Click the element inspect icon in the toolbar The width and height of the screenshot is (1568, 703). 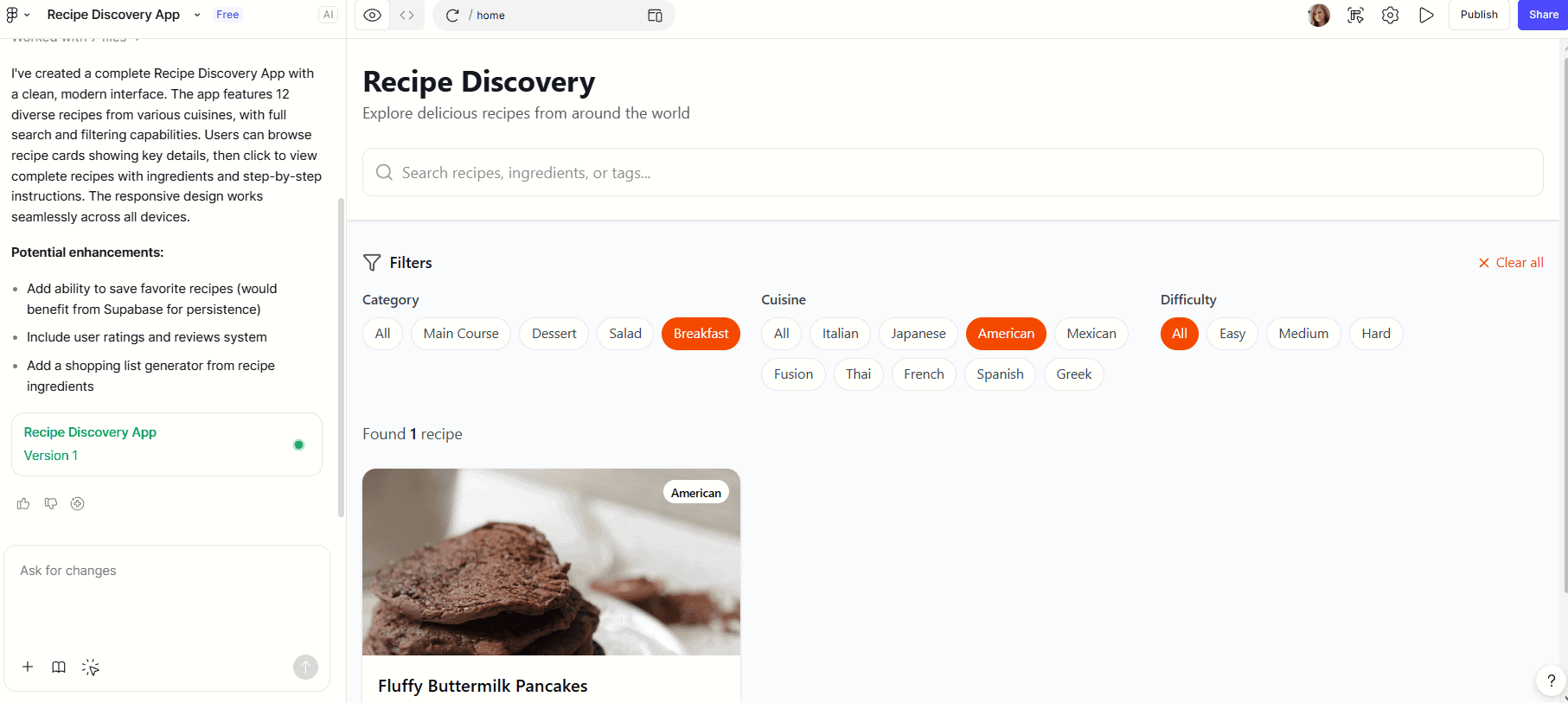[1355, 15]
